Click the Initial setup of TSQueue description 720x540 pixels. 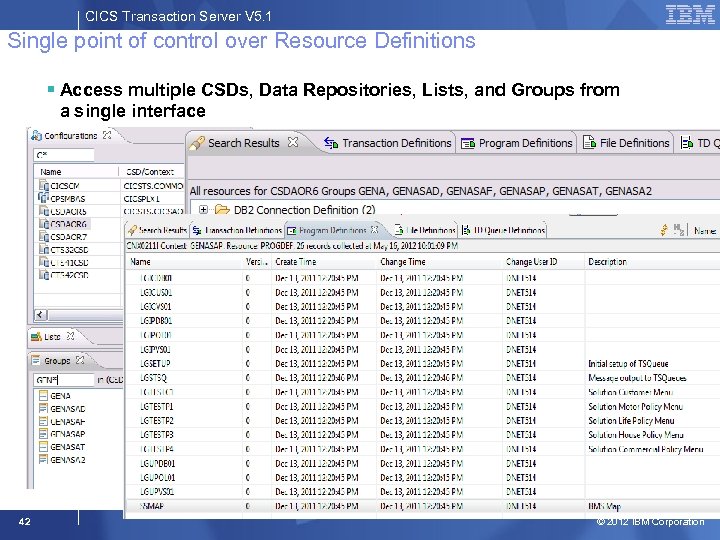coord(628,364)
